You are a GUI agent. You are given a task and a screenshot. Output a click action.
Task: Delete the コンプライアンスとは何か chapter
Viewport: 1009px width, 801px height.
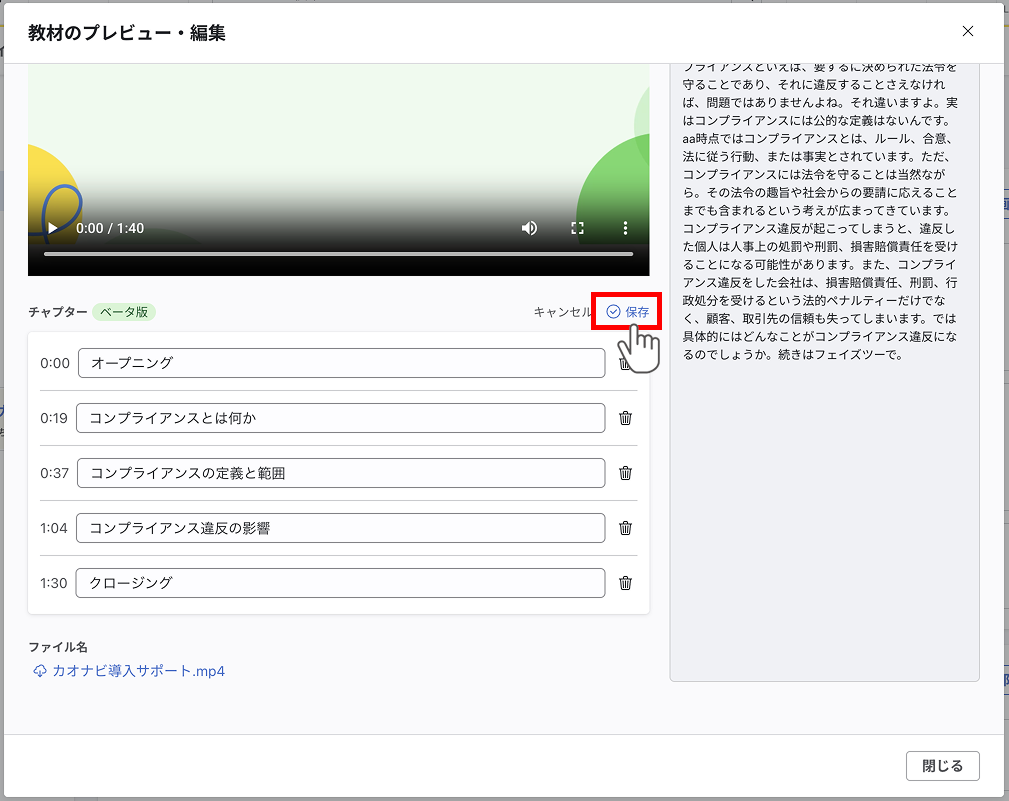click(626, 418)
